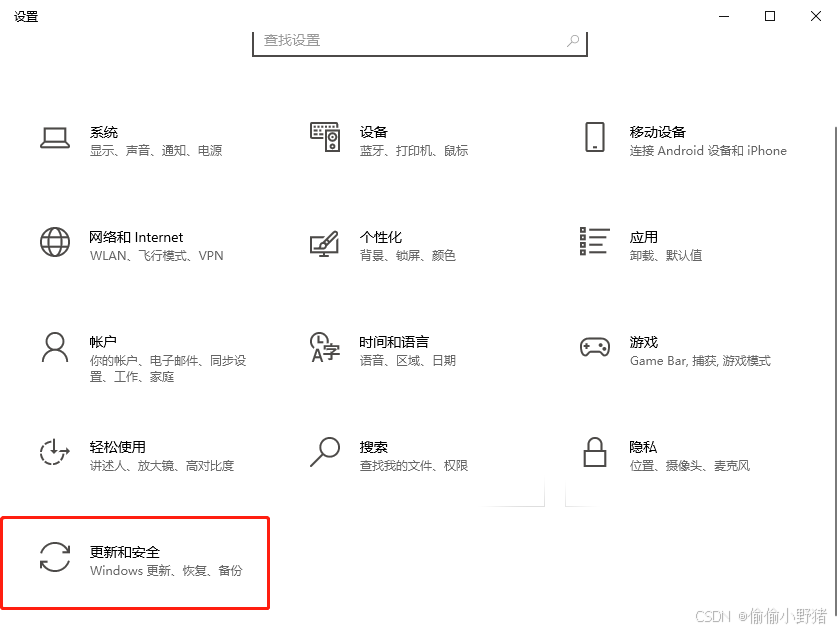Click the vertical scrollbar on the right
Image resolution: width=839 pixels, height=632 pixels.
pos(836,369)
